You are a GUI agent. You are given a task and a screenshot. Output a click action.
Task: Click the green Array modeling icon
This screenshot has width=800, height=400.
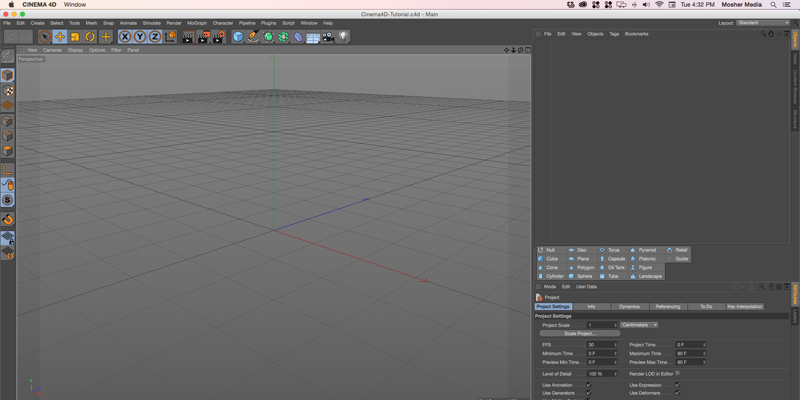pyautogui.click(x=283, y=37)
